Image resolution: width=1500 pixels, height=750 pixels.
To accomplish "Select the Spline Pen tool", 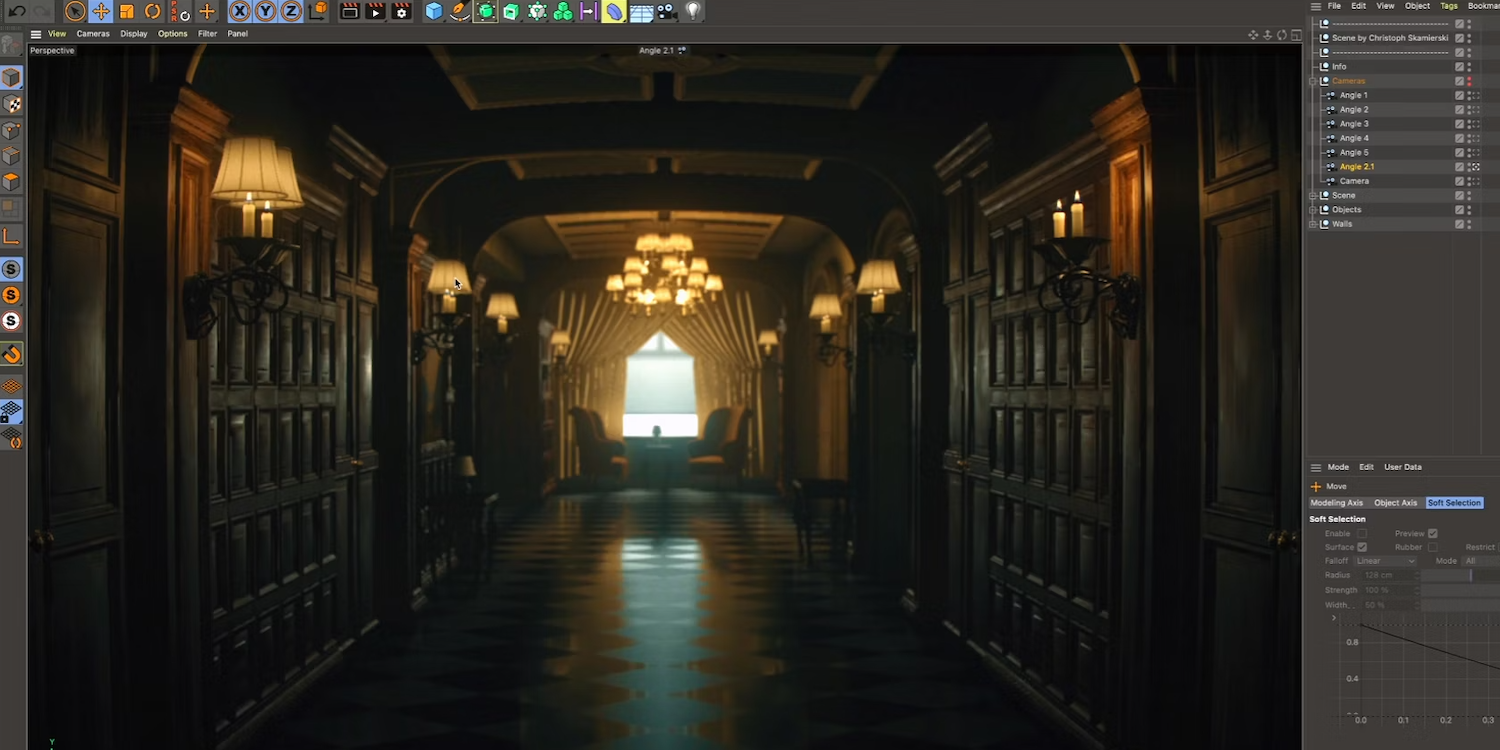I will coord(460,11).
